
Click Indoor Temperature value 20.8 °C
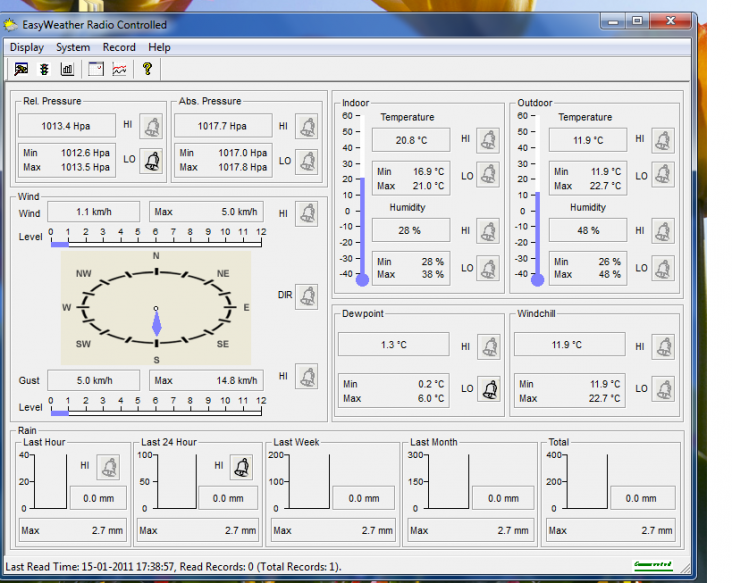(411, 140)
